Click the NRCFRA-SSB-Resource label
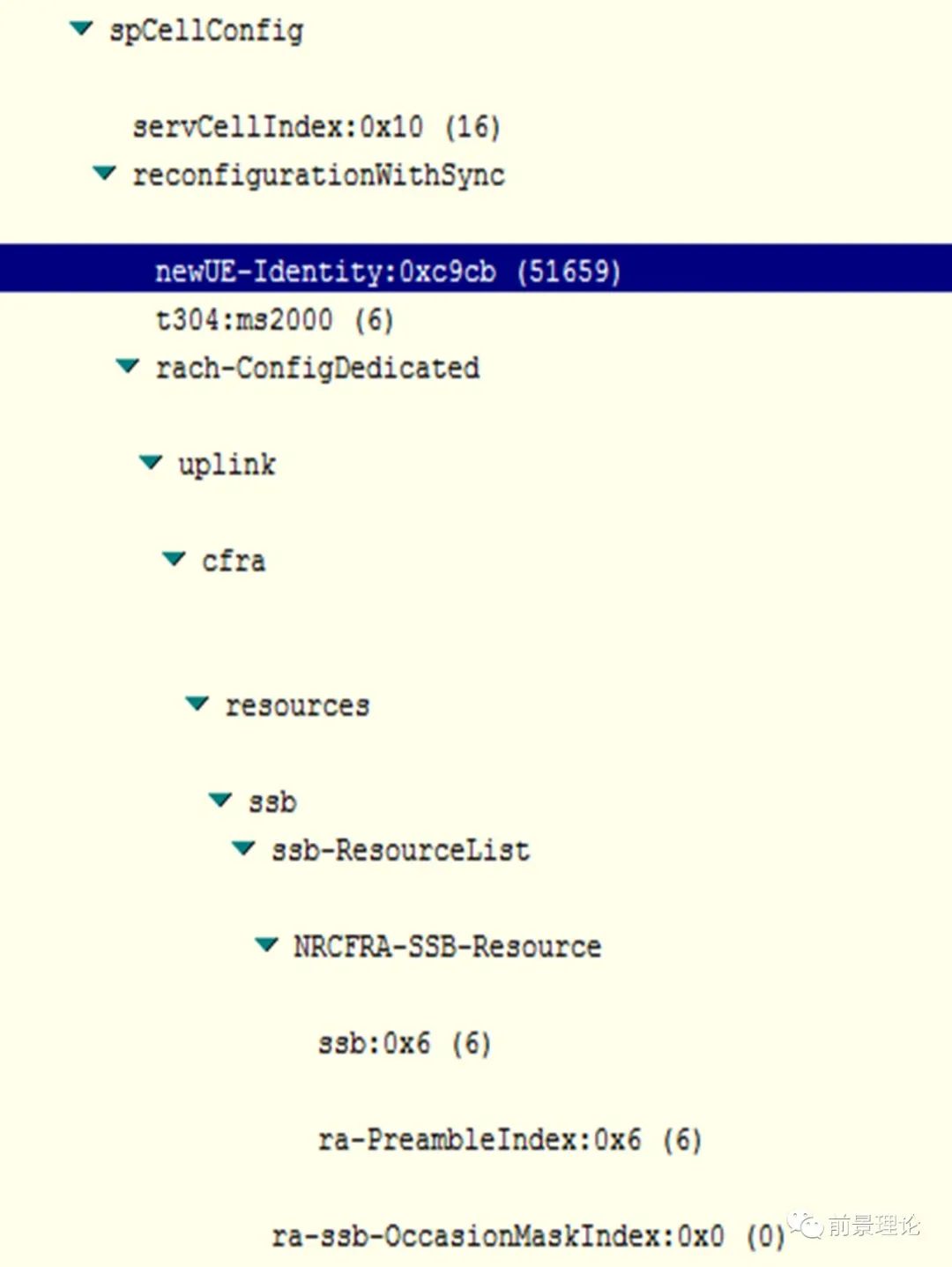 (448, 947)
